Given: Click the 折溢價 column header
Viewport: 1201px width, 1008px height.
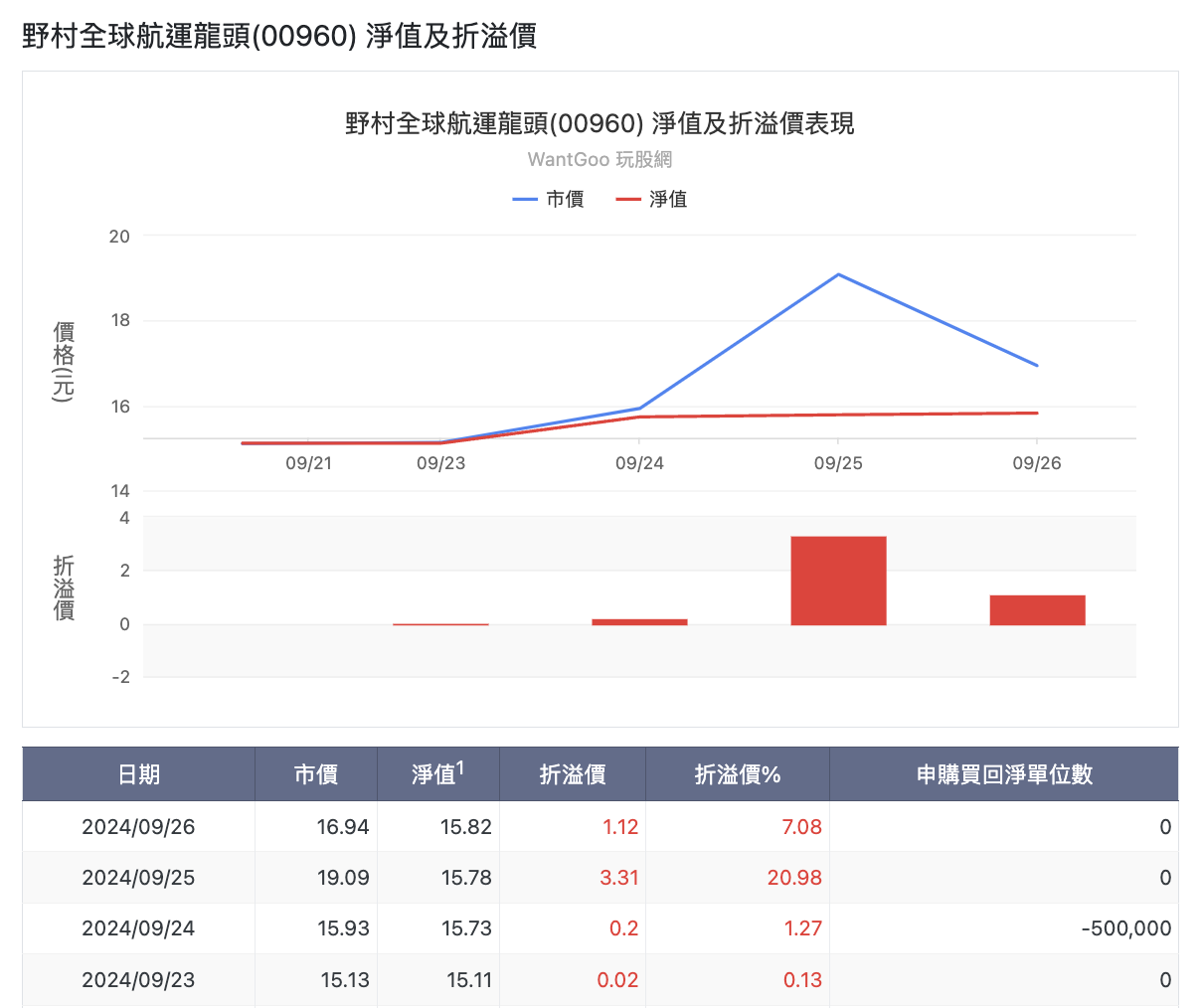Looking at the screenshot, I should click(573, 774).
